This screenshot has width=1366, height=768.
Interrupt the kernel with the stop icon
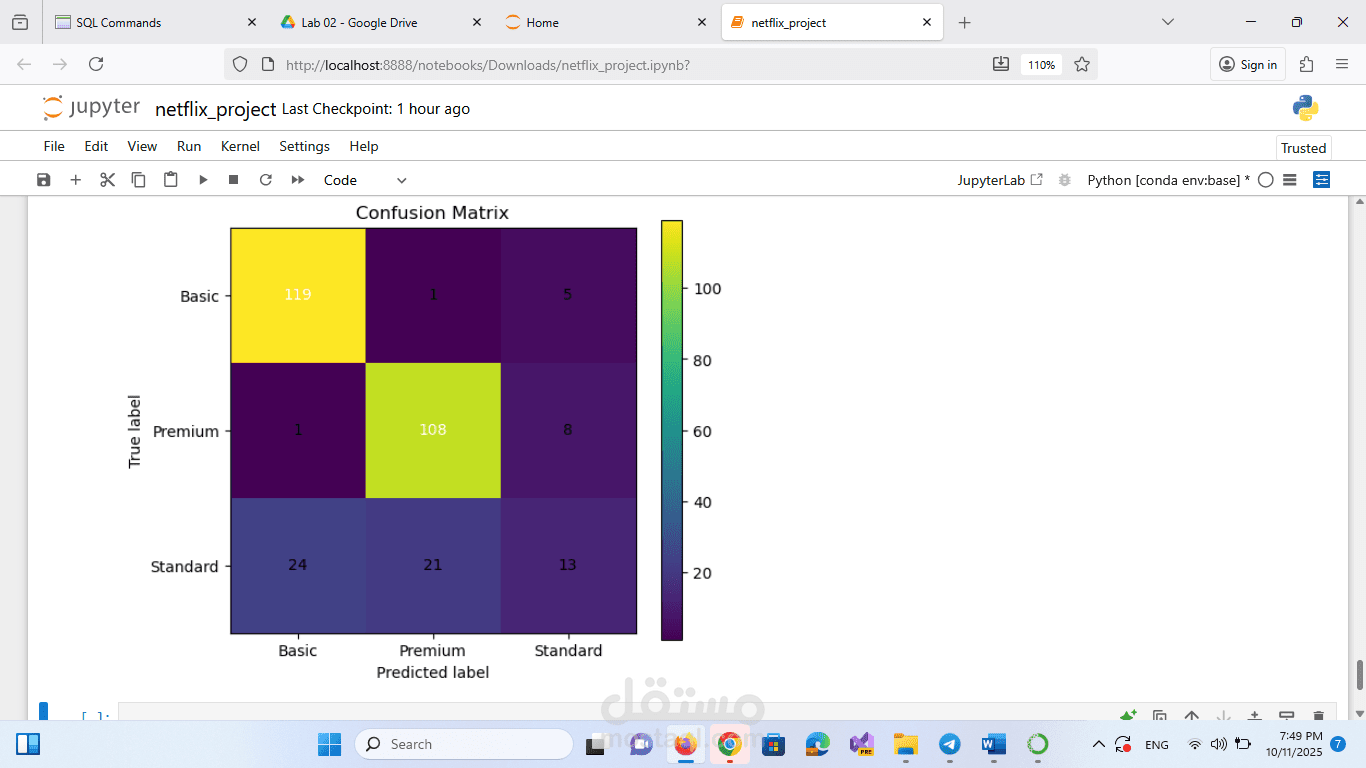tap(234, 180)
